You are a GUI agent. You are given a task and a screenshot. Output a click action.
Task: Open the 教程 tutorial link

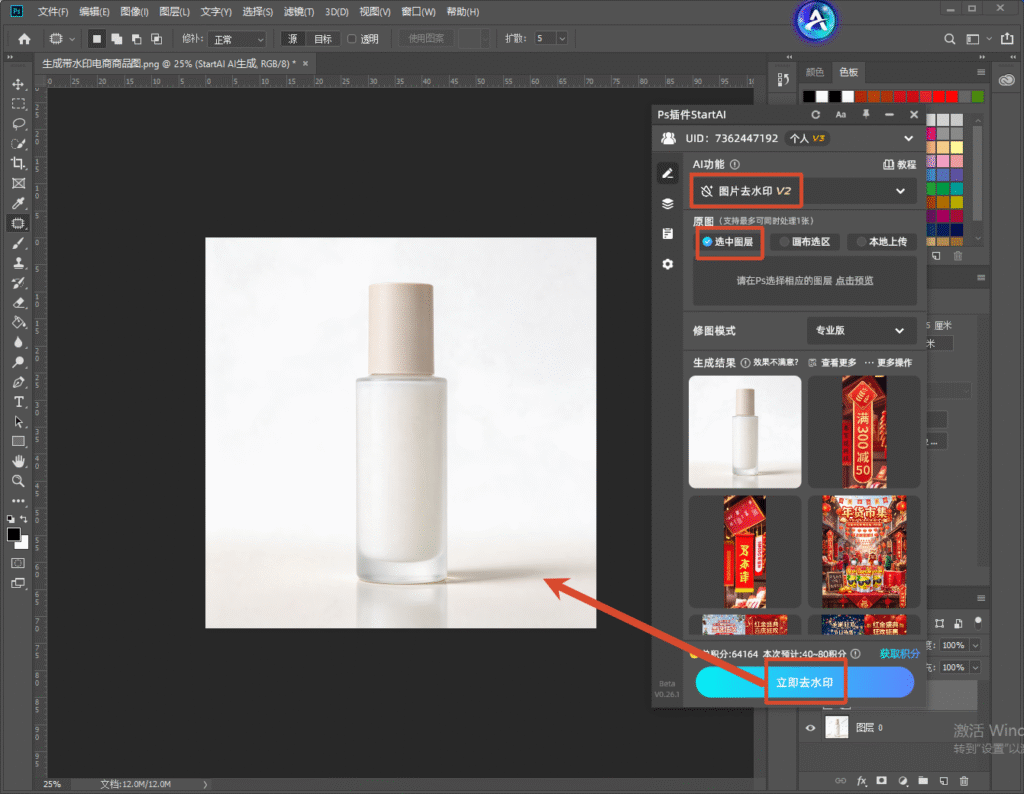click(899, 165)
